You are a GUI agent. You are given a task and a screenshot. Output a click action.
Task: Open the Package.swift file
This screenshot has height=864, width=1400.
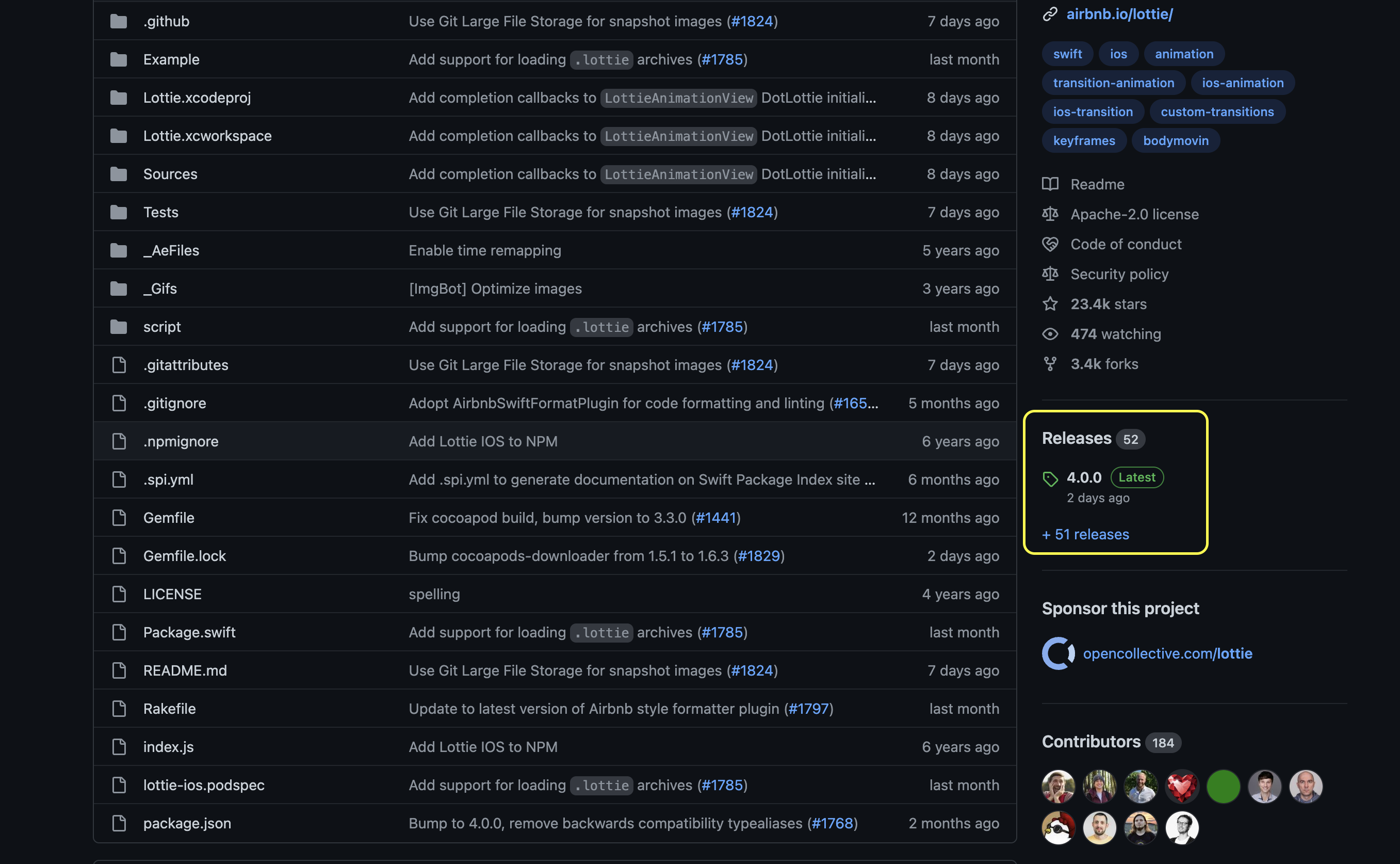pyautogui.click(x=189, y=632)
